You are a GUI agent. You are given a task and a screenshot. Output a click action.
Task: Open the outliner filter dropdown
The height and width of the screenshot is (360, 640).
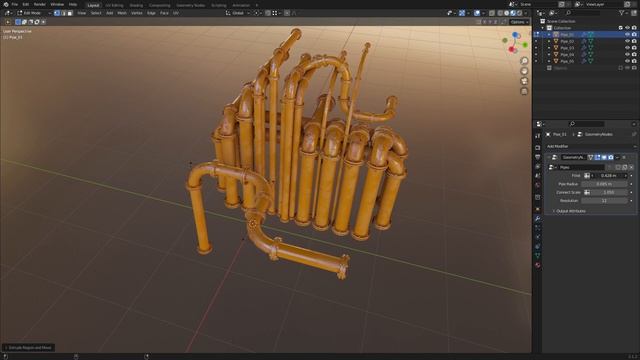point(623,13)
